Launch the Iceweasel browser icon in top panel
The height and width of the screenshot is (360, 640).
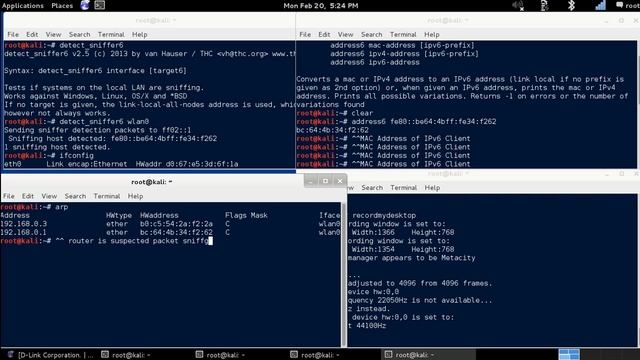click(85, 5)
